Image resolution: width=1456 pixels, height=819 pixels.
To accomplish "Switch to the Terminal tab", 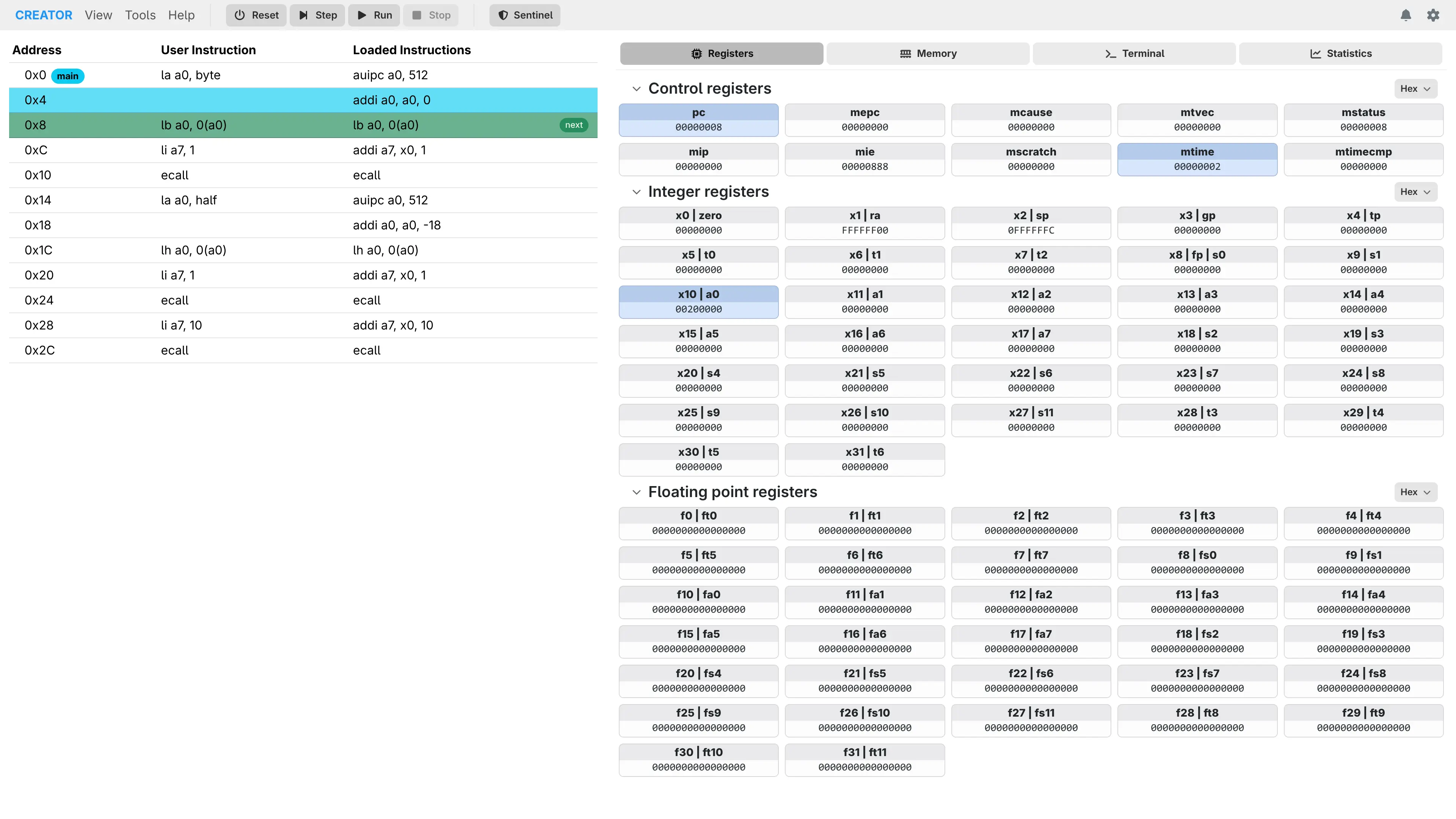I will [x=1134, y=54].
